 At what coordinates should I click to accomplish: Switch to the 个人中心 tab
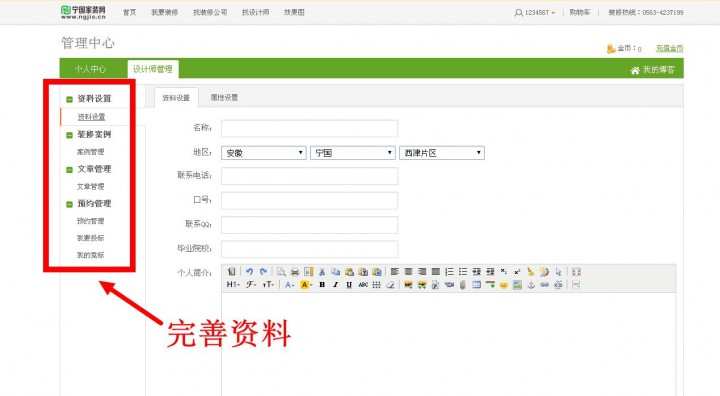[x=90, y=69]
